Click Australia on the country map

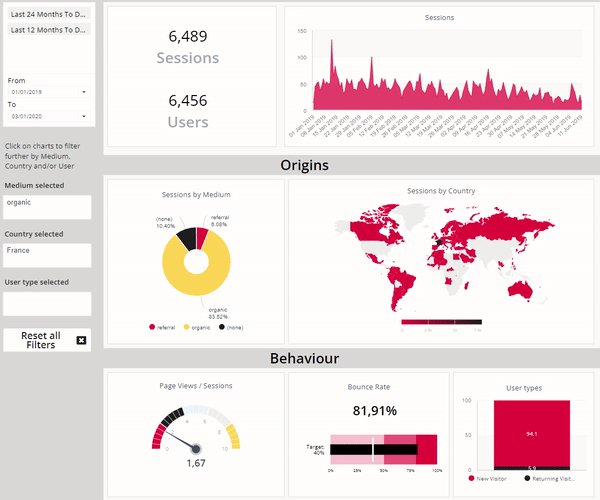[x=521, y=290]
